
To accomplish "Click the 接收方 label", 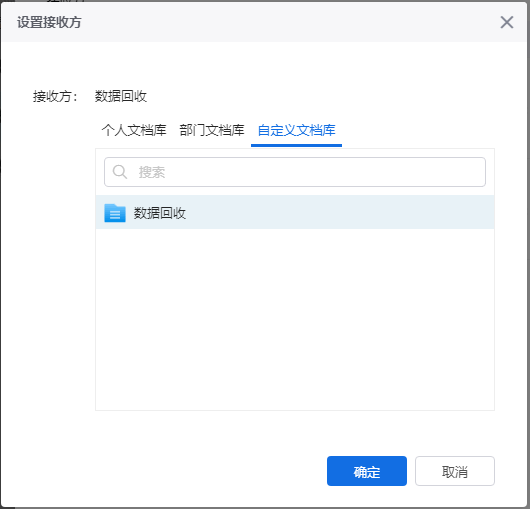I will [55, 96].
